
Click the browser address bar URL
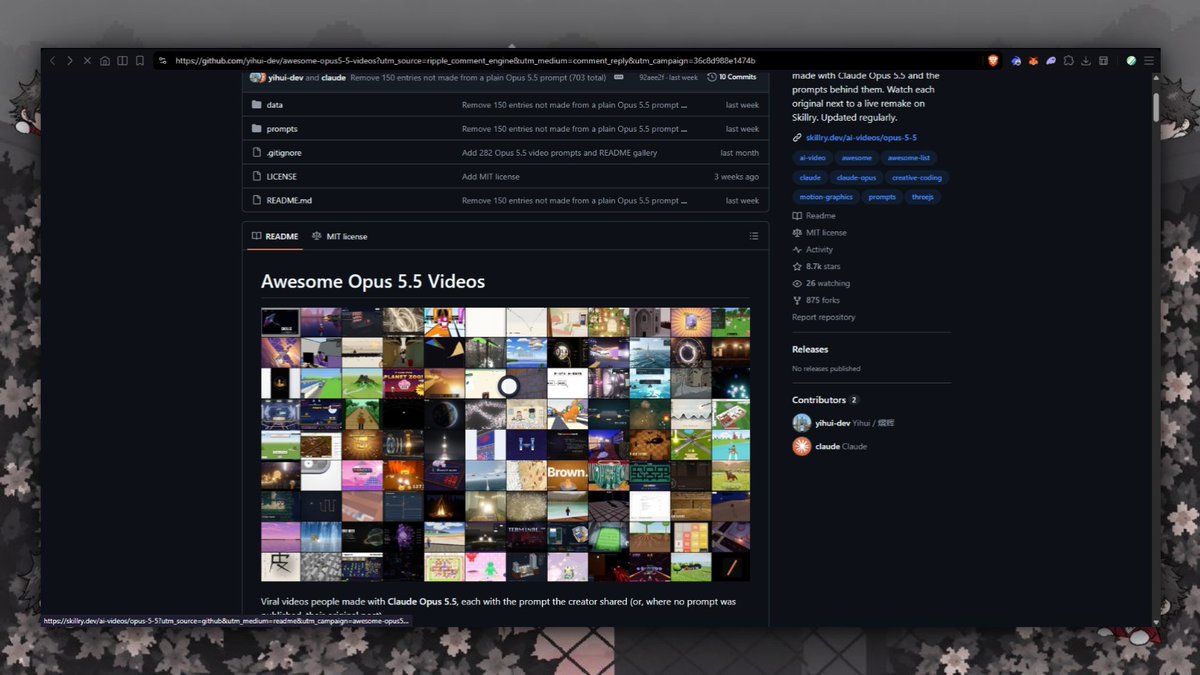point(465,61)
